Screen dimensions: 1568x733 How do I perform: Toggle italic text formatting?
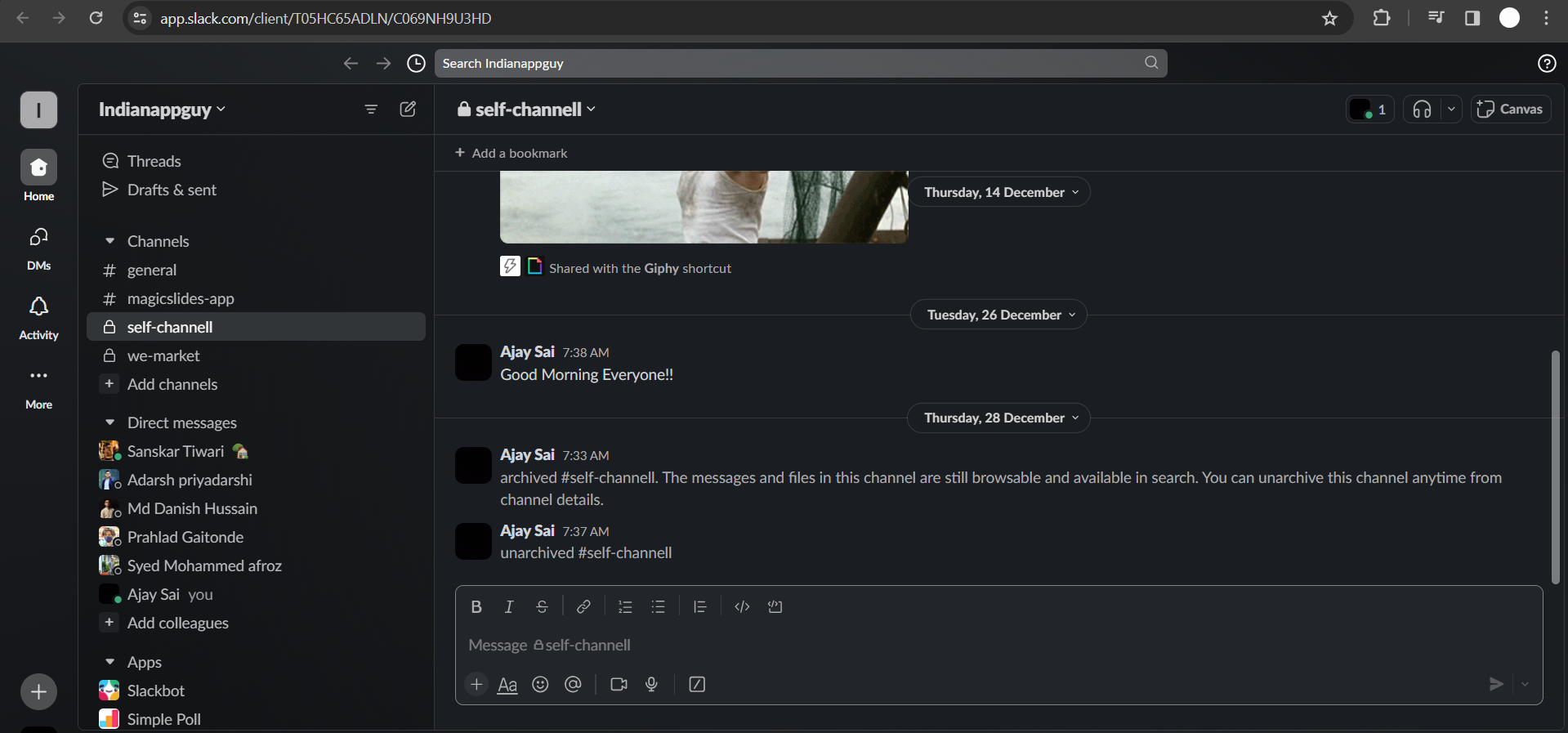pos(509,606)
